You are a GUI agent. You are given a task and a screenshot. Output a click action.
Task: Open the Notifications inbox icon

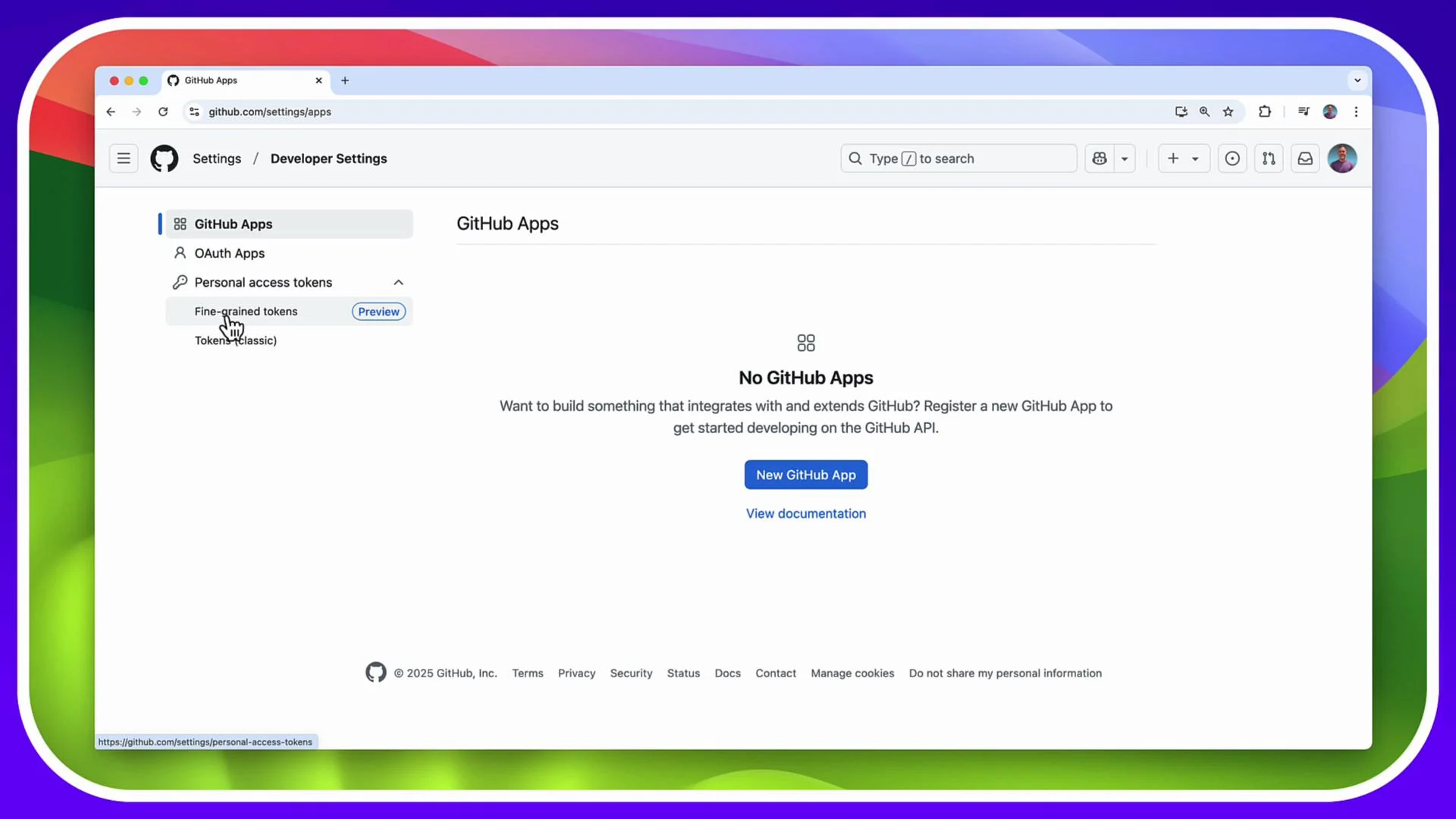tap(1305, 158)
